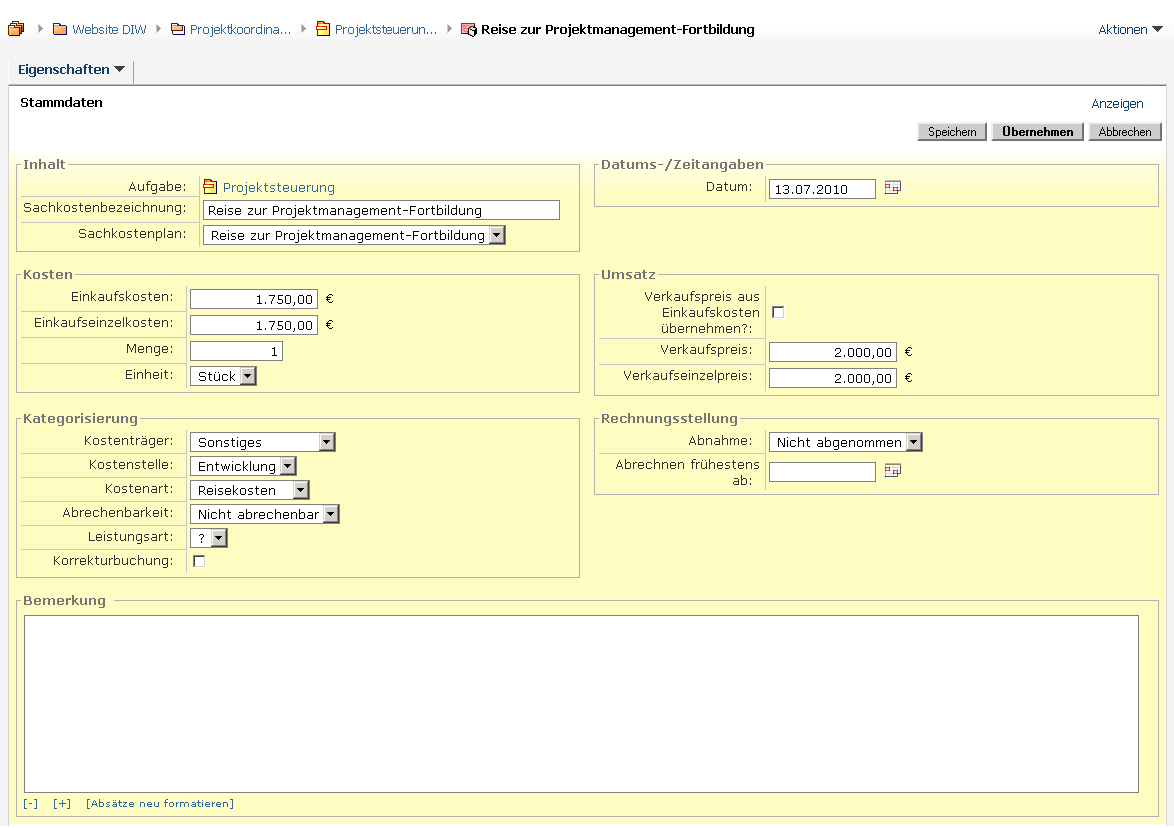
Task: Click into the Bemerkung text area
Action: pyautogui.click(x=580, y=703)
